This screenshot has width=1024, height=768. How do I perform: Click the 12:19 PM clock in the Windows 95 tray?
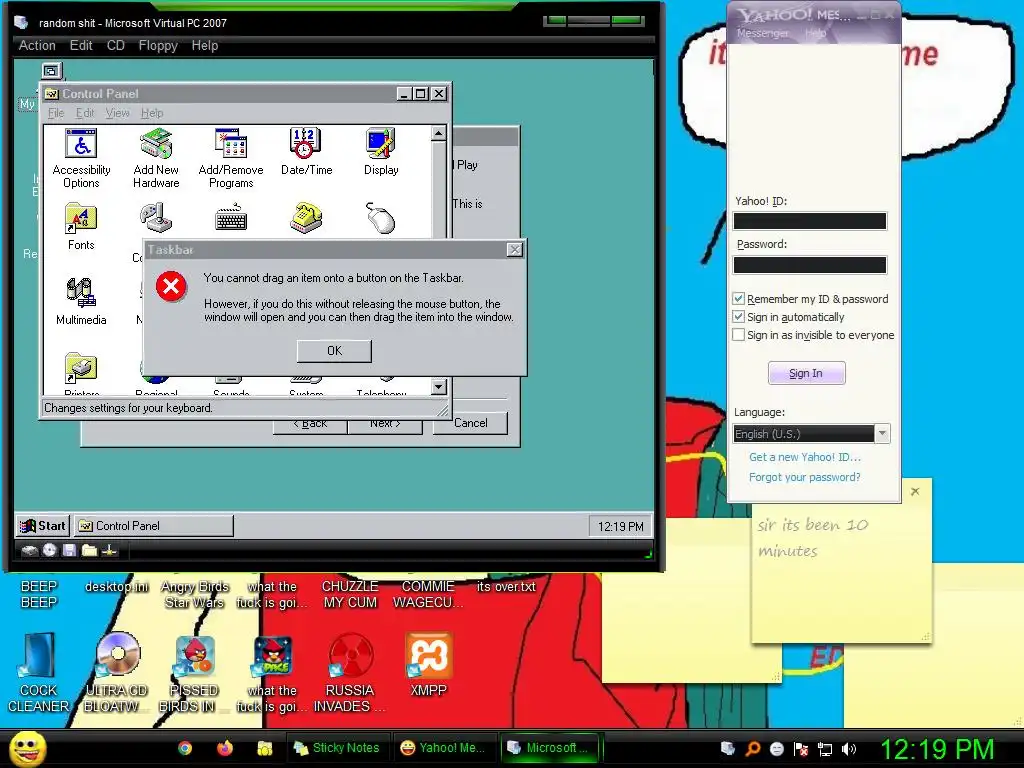click(620, 526)
